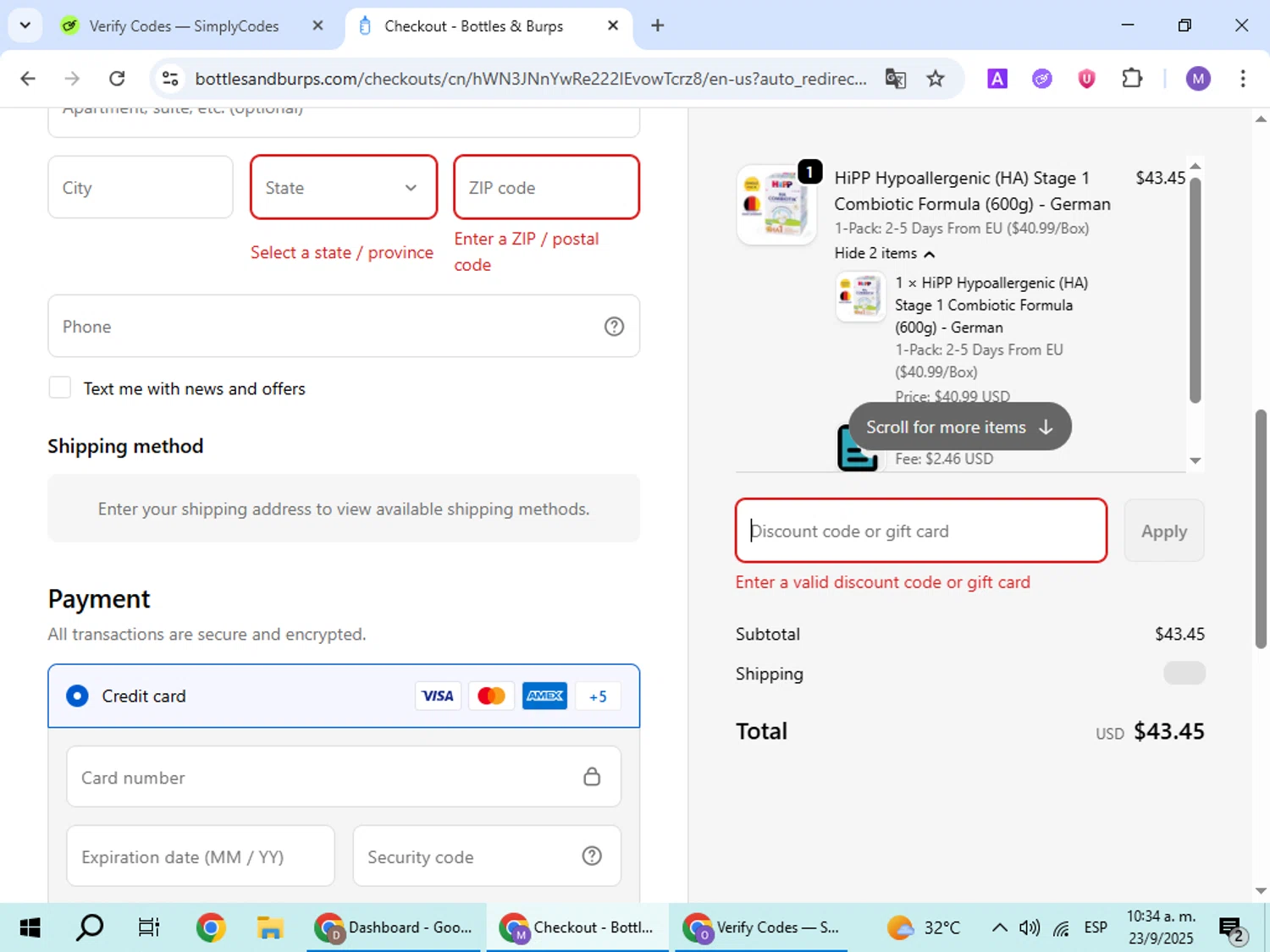The height and width of the screenshot is (952, 1270).
Task: Click the HiPP product thumbnail with badge
Action: point(777,204)
